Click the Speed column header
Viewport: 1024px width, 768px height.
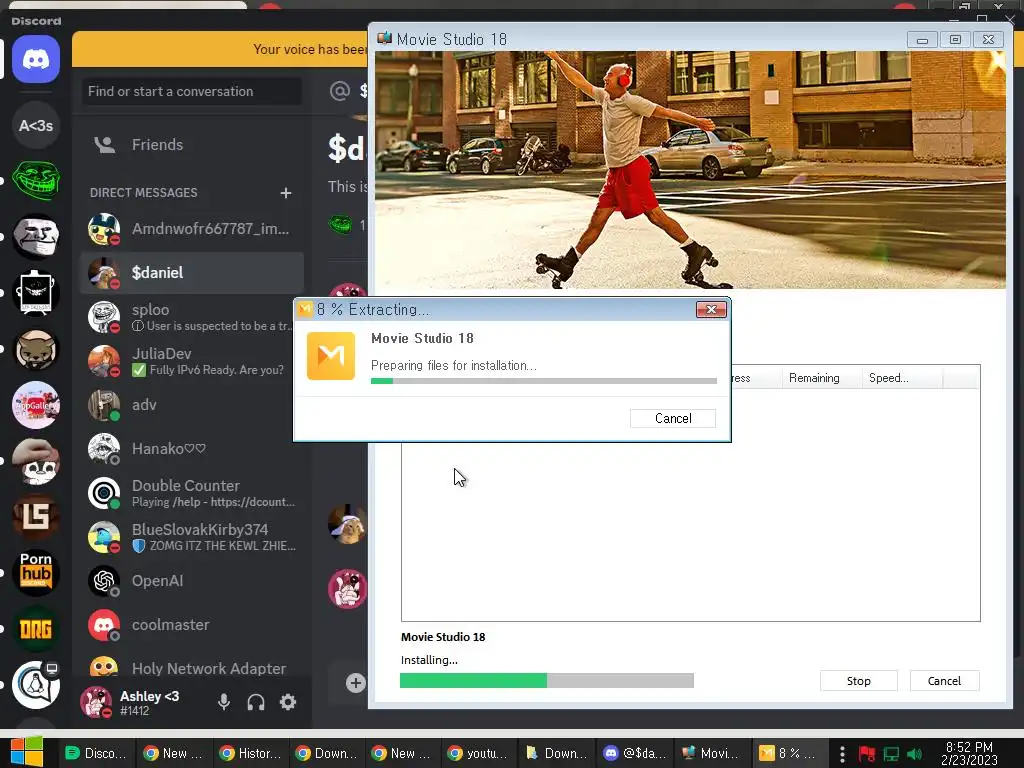903,377
